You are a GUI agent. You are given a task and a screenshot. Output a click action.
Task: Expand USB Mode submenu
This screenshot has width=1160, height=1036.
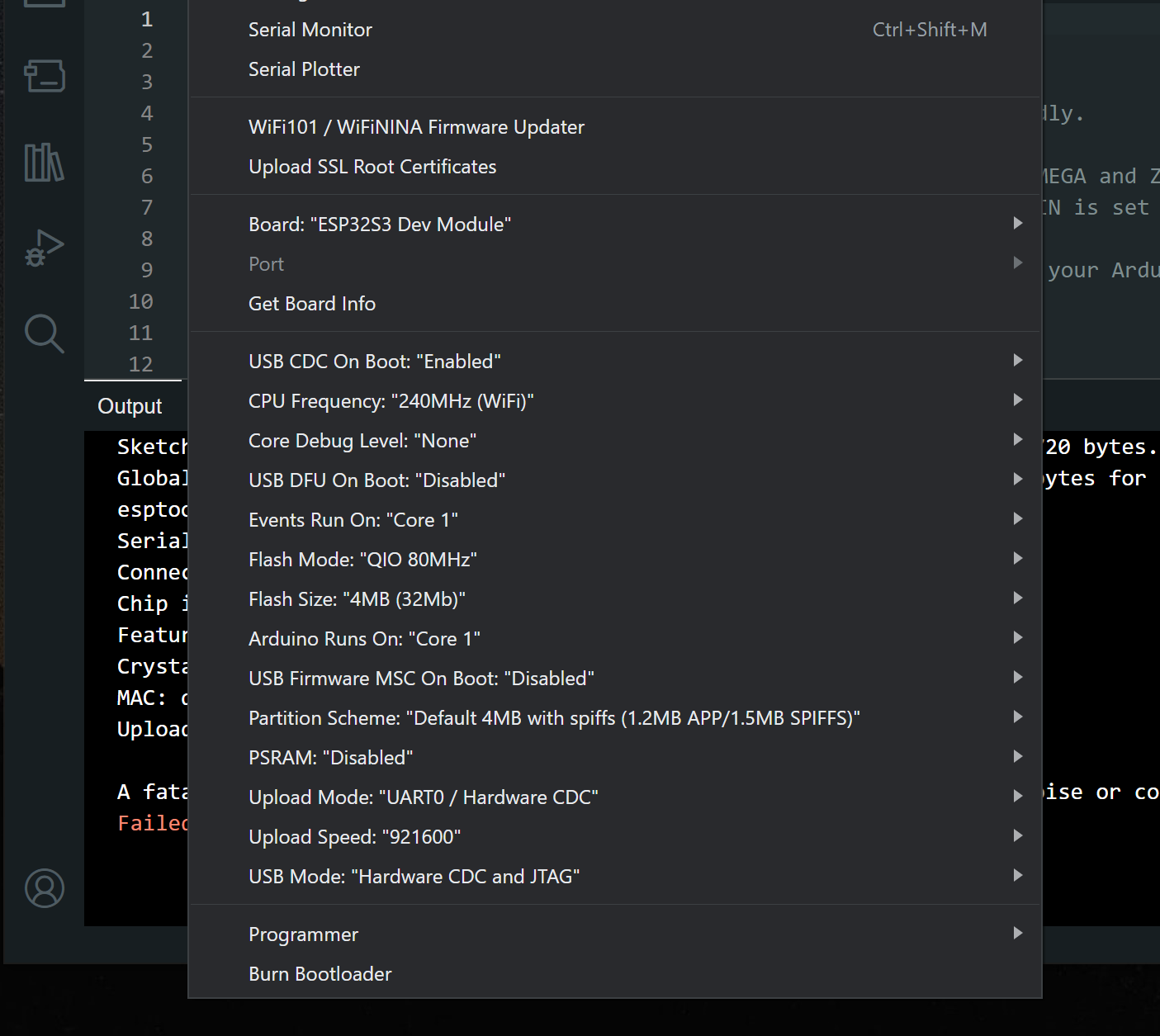615,877
